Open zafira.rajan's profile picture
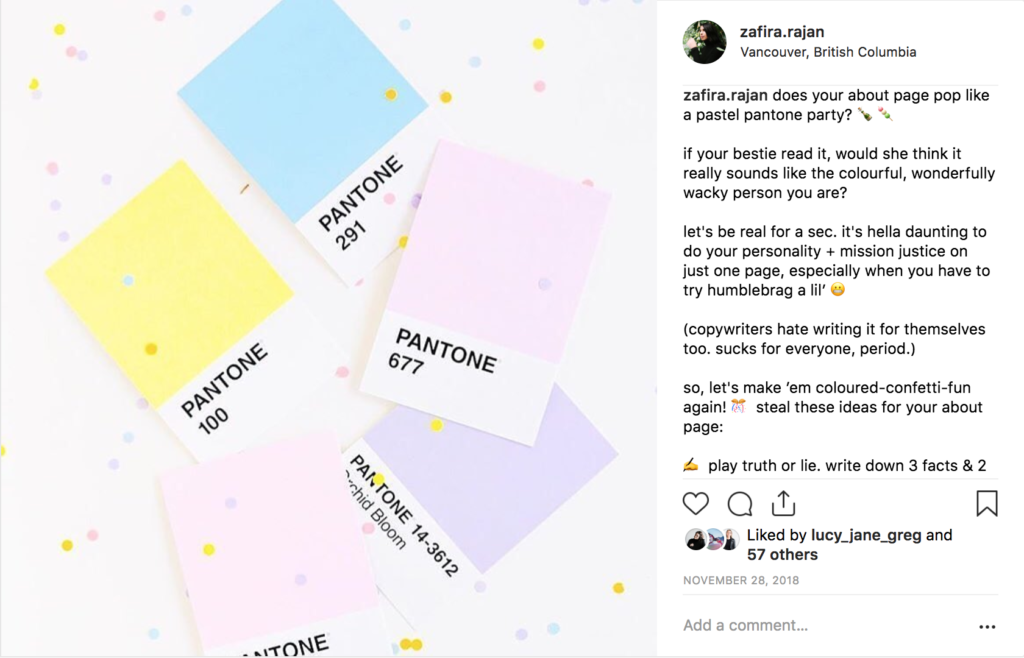 704,42
